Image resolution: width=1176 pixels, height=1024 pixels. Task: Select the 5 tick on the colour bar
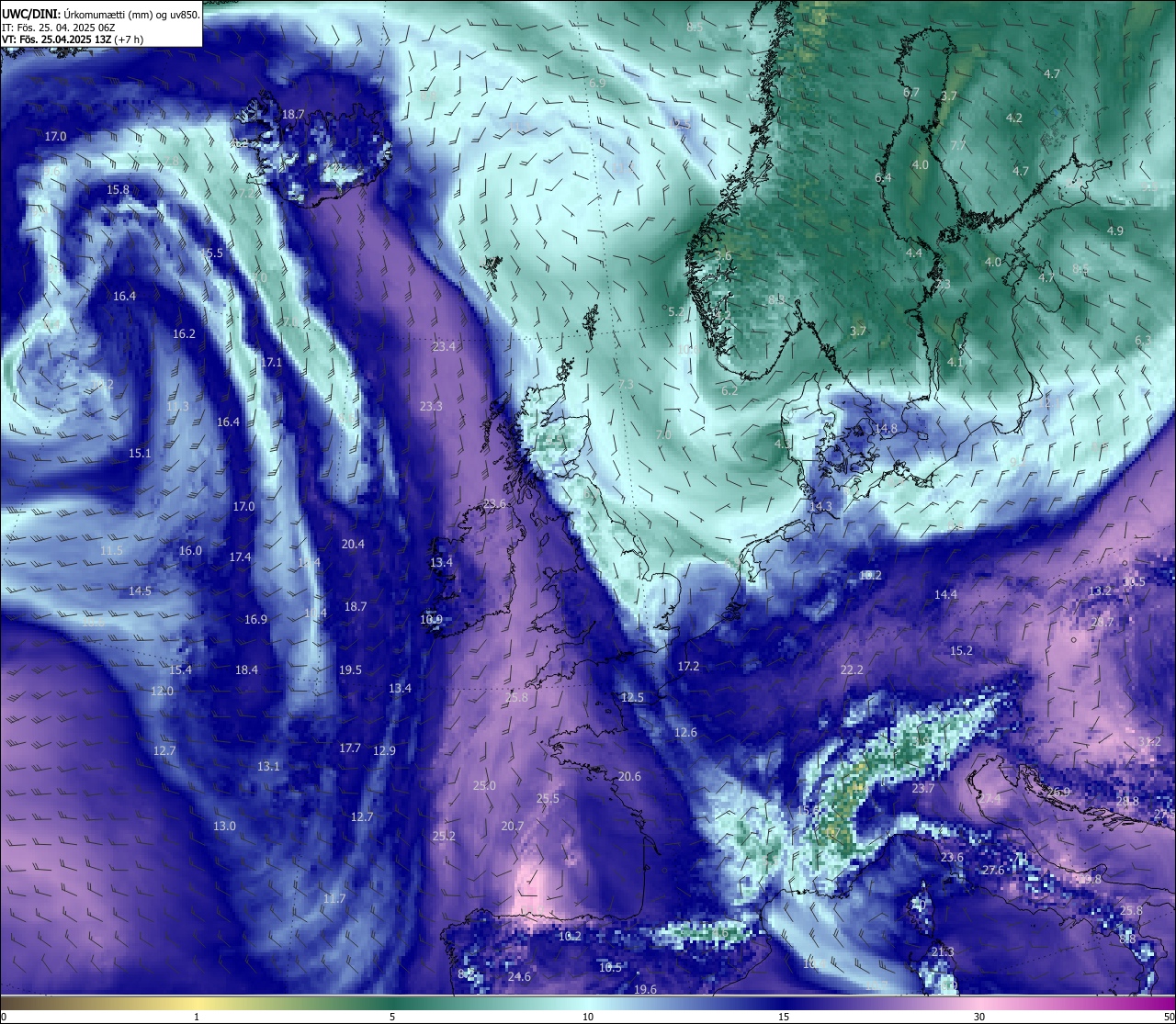392,1016
